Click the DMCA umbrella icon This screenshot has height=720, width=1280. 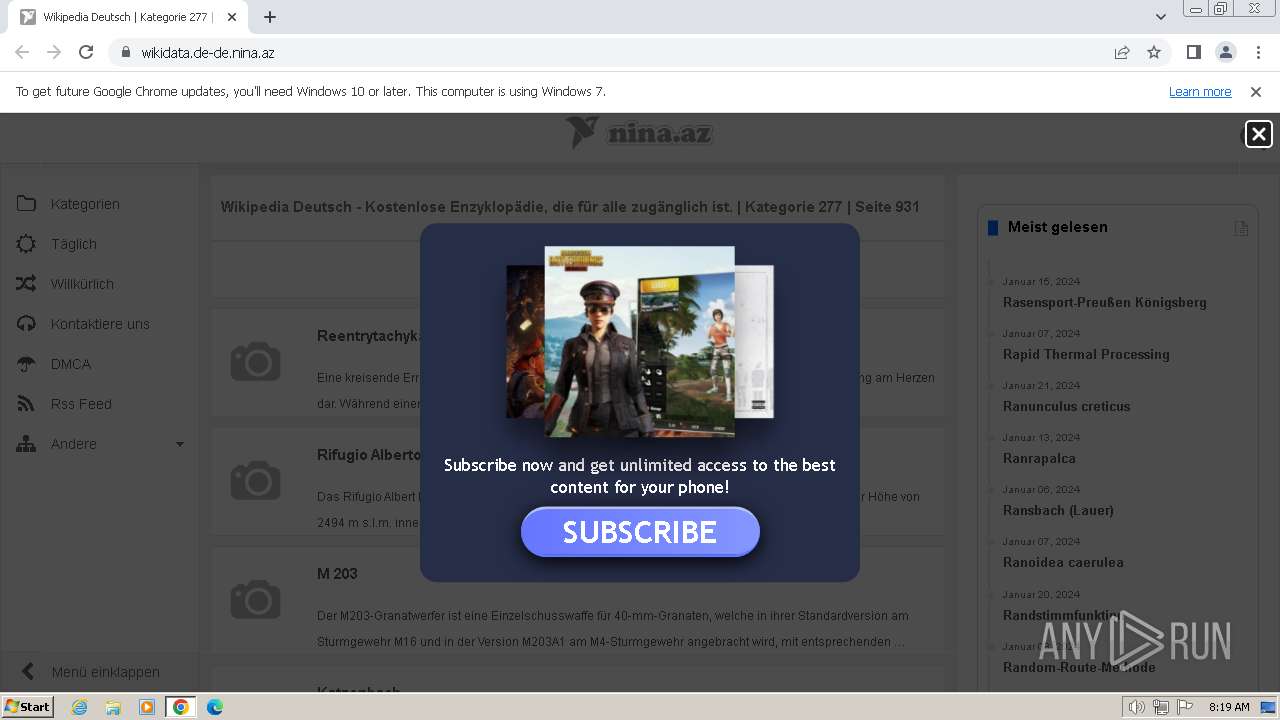point(26,364)
